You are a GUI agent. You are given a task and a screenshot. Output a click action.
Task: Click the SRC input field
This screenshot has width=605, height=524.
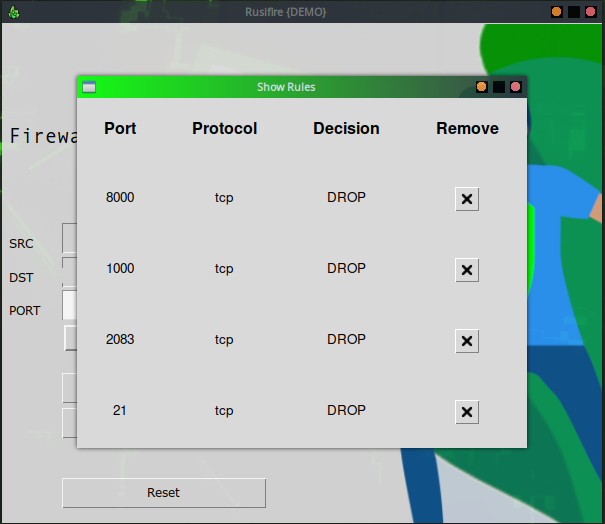(69, 238)
